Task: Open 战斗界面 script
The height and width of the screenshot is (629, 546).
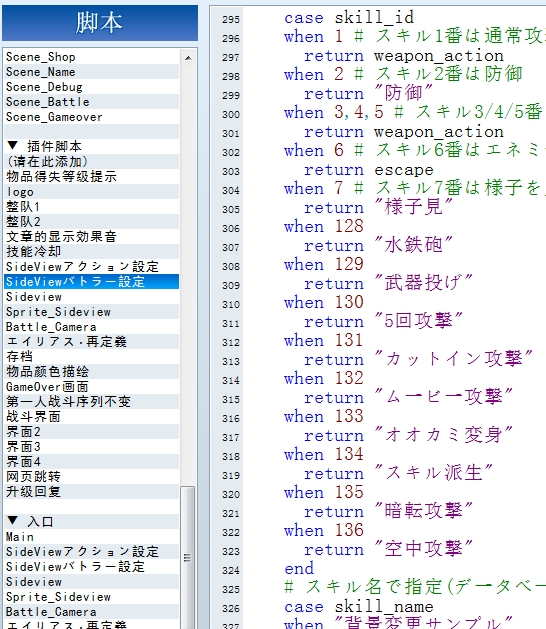Action: [91, 417]
